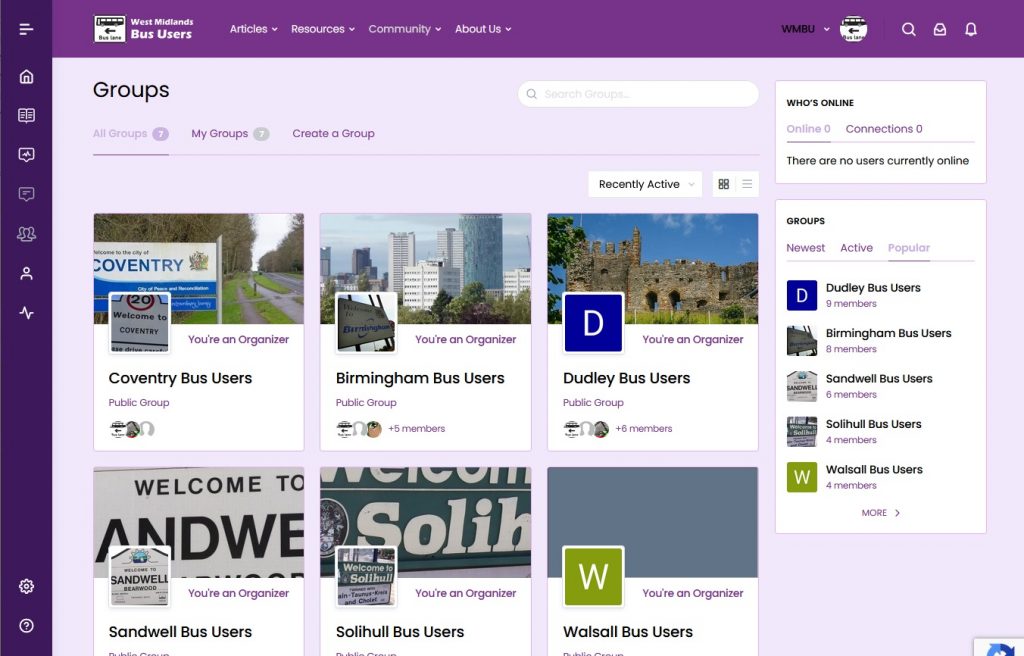Open the notifications bell
This screenshot has width=1024, height=656.
pos(970,29)
